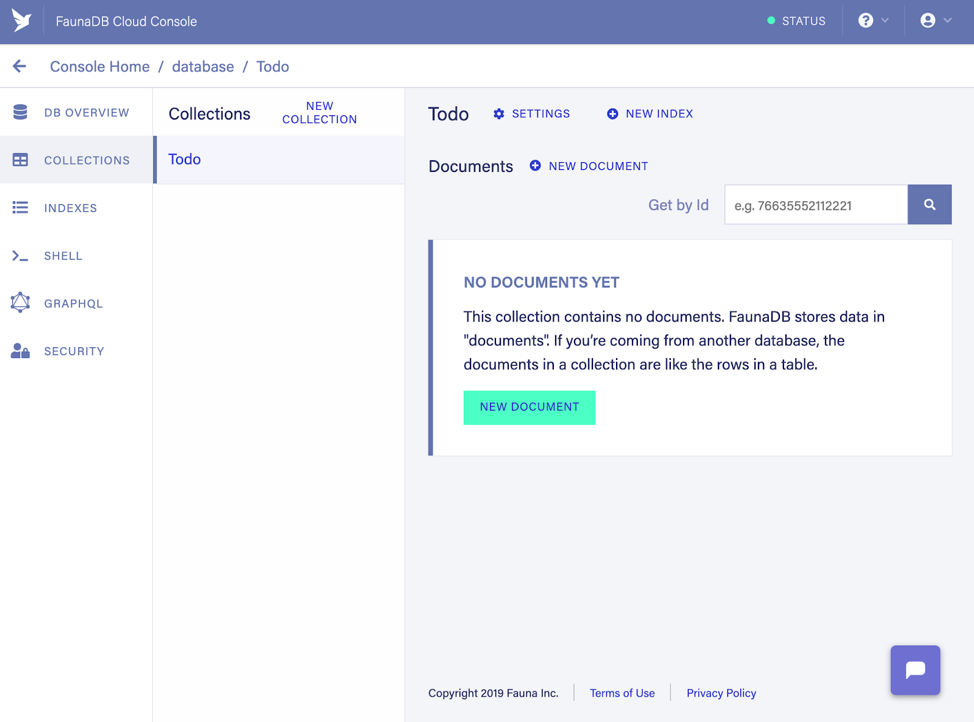Select Todo in collections list
974x722 pixels.
pos(280,160)
